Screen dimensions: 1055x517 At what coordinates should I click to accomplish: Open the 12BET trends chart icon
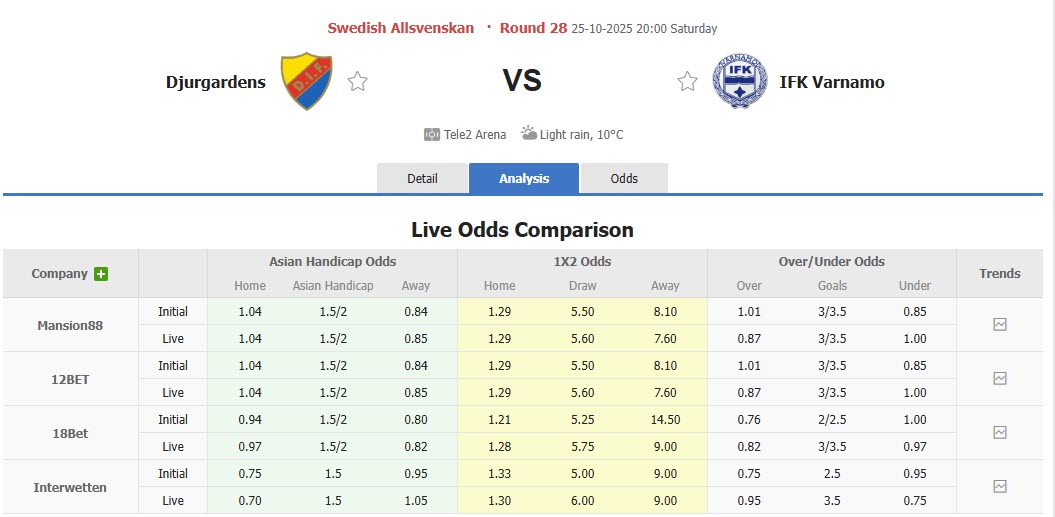(1000, 379)
